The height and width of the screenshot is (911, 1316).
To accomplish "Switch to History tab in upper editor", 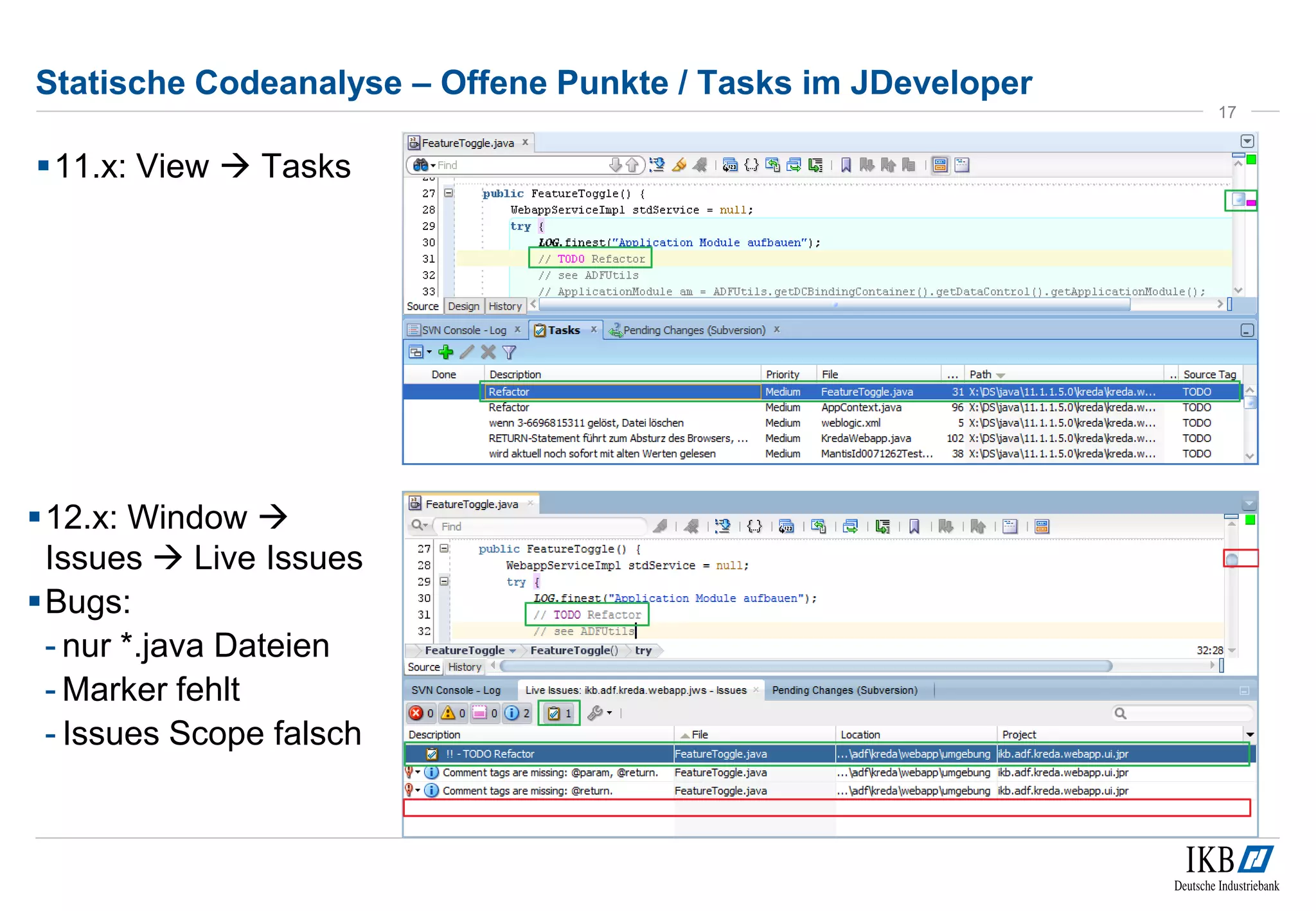I will click(x=505, y=306).
